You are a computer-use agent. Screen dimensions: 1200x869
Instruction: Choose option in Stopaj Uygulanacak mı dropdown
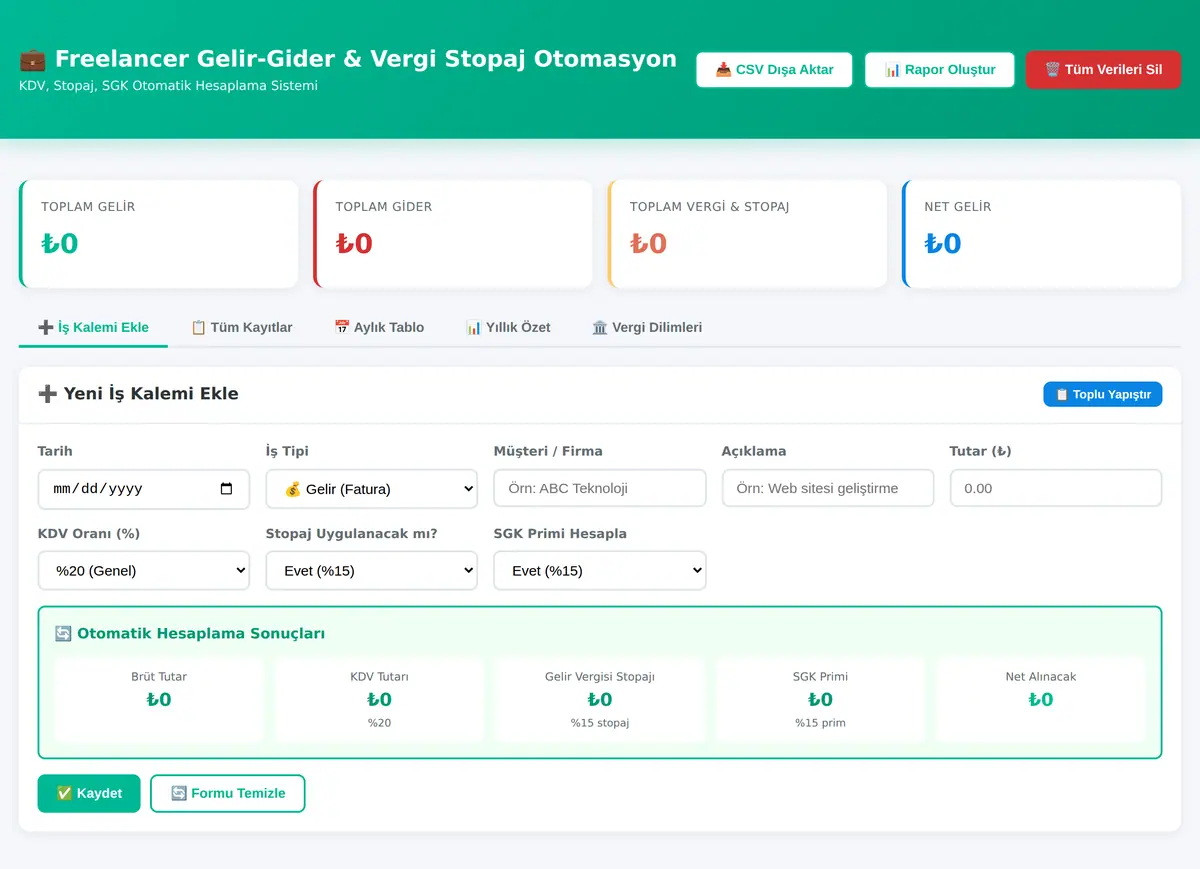(x=372, y=571)
